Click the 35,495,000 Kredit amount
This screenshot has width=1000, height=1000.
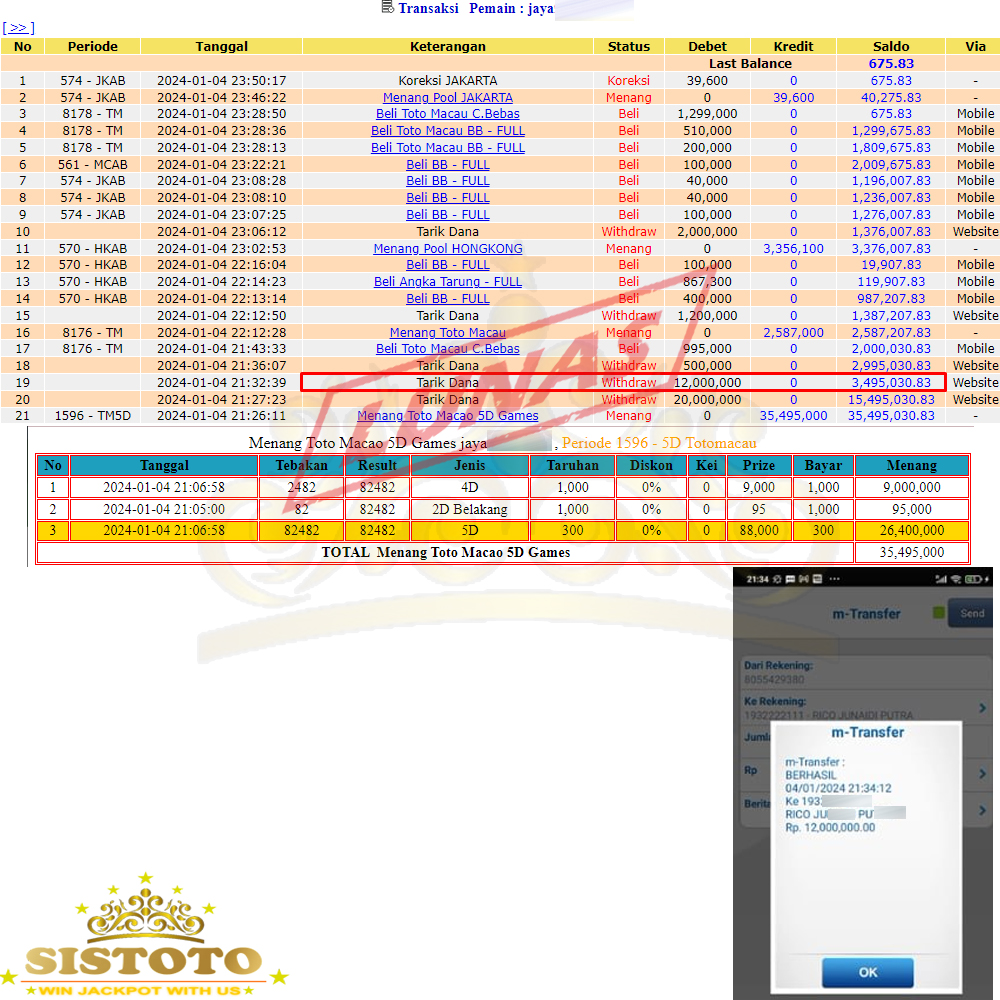(793, 416)
